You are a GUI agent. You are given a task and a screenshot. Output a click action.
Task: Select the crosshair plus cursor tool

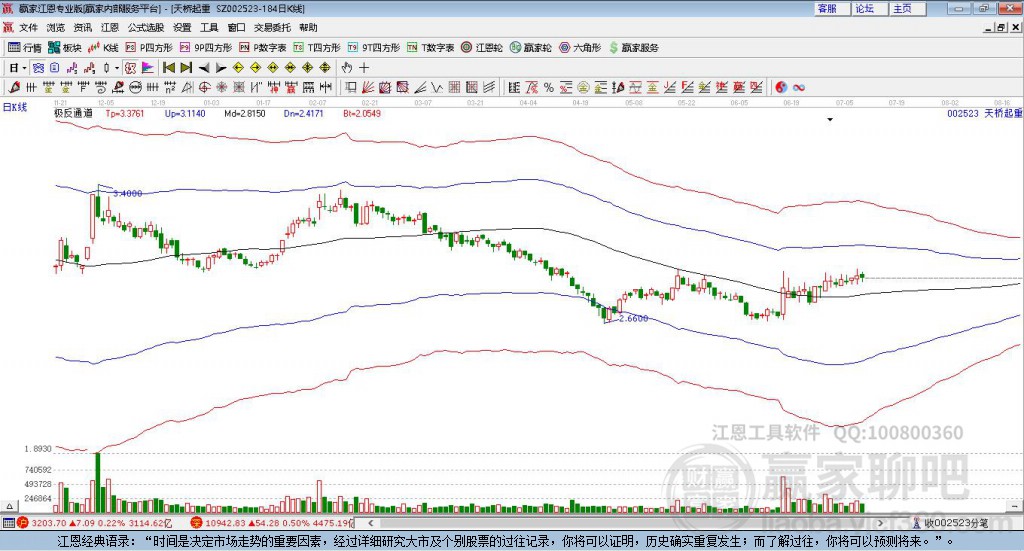click(364, 68)
